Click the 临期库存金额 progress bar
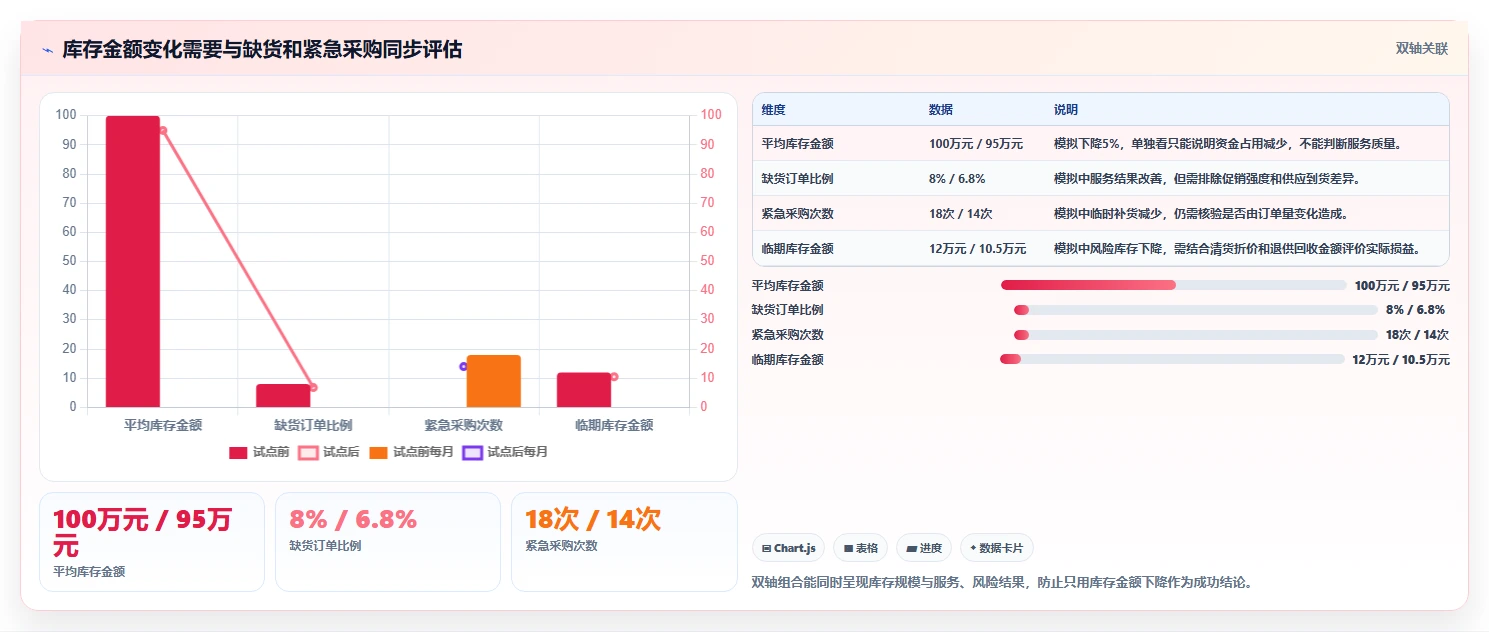This screenshot has width=1489, height=632. pos(1172,359)
